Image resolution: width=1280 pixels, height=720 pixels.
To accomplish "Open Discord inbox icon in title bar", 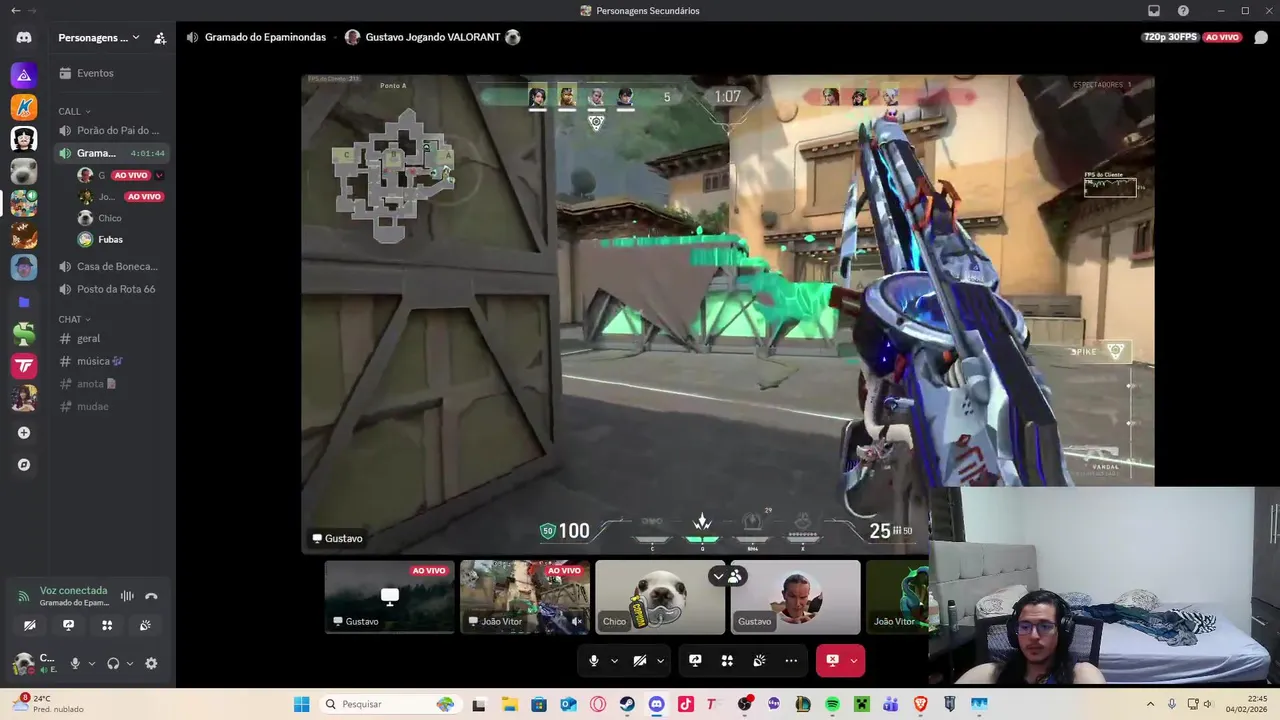I will (1154, 11).
